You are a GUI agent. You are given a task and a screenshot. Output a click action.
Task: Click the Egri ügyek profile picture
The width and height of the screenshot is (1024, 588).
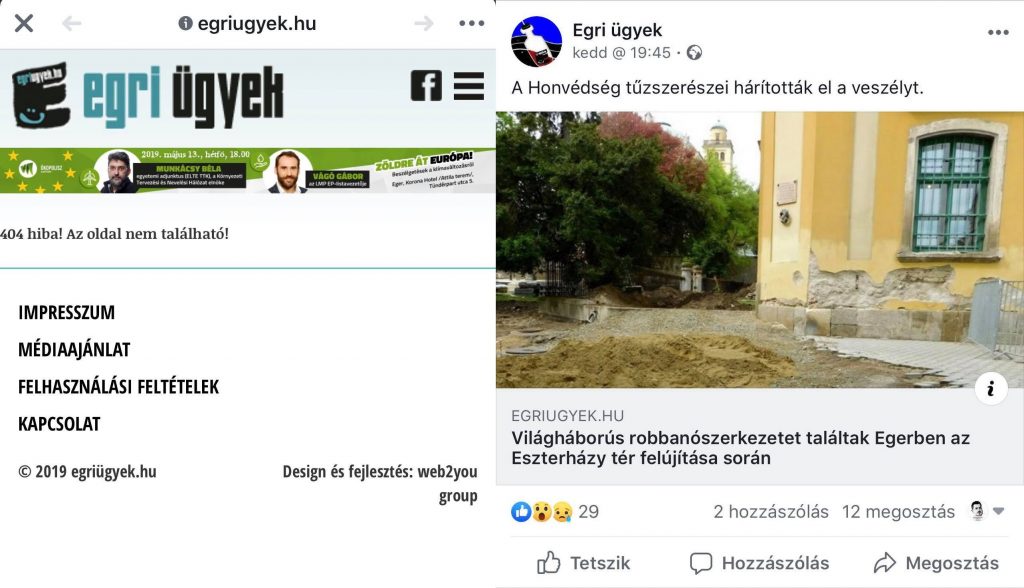point(536,42)
